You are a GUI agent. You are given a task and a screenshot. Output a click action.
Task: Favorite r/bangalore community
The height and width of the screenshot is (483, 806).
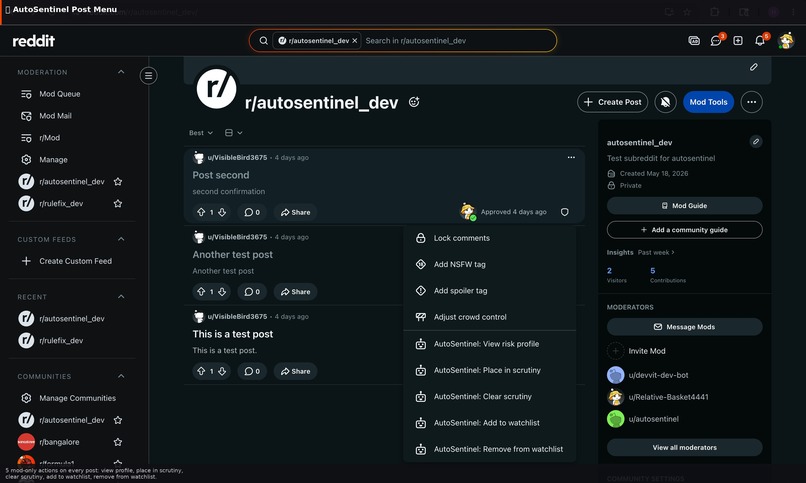coord(118,442)
